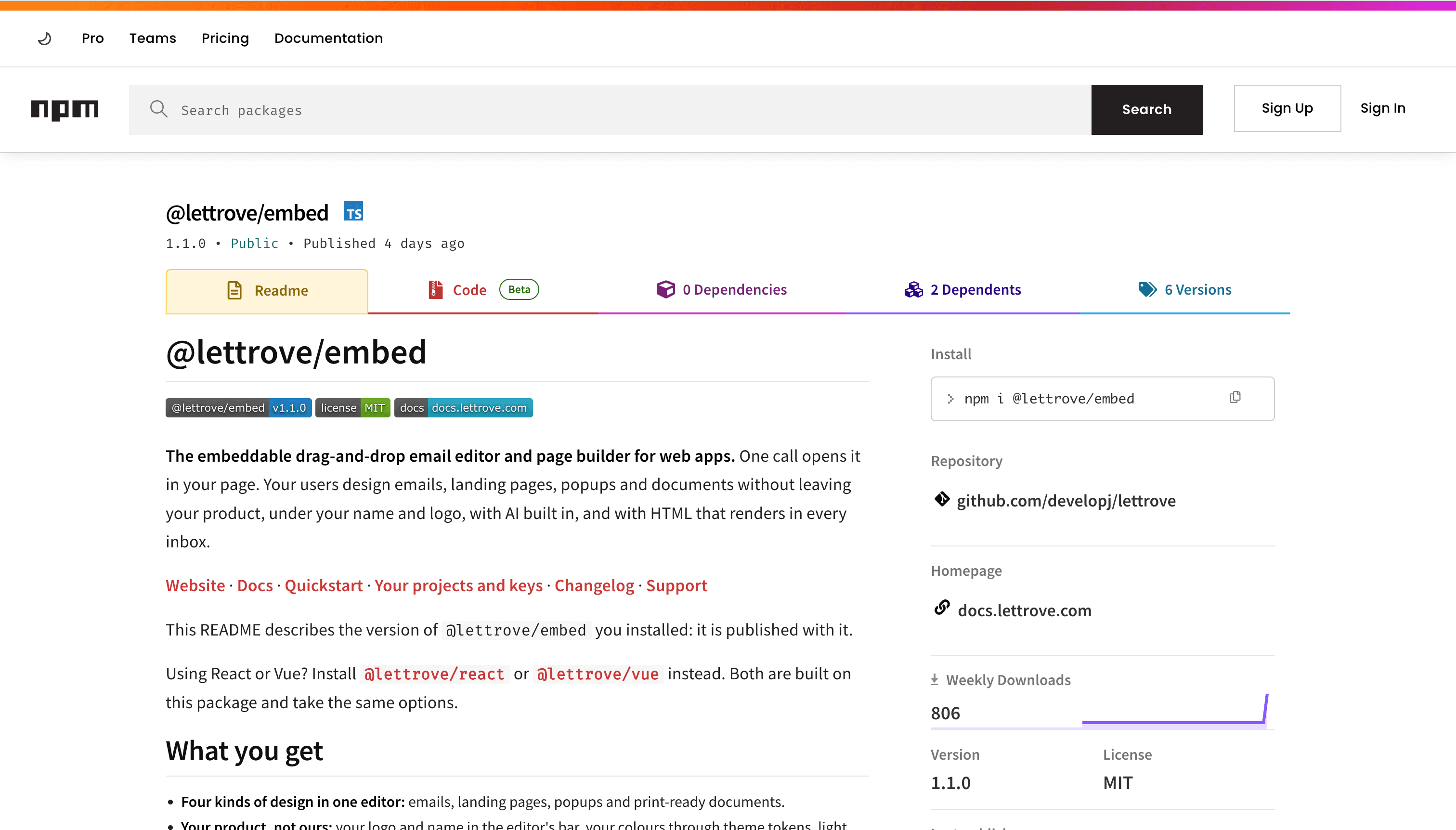Open the Teams menu item
The image size is (1456, 830).
coord(153,38)
